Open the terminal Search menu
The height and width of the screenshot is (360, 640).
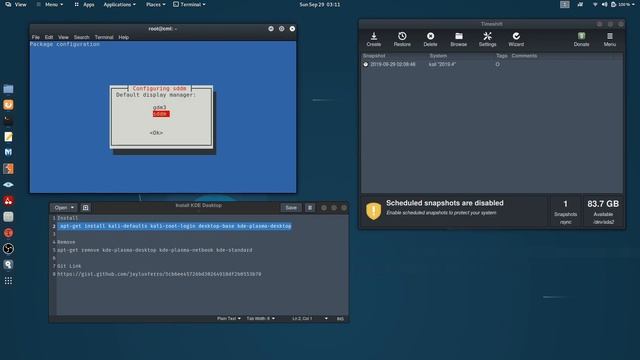pyautogui.click(x=82, y=37)
